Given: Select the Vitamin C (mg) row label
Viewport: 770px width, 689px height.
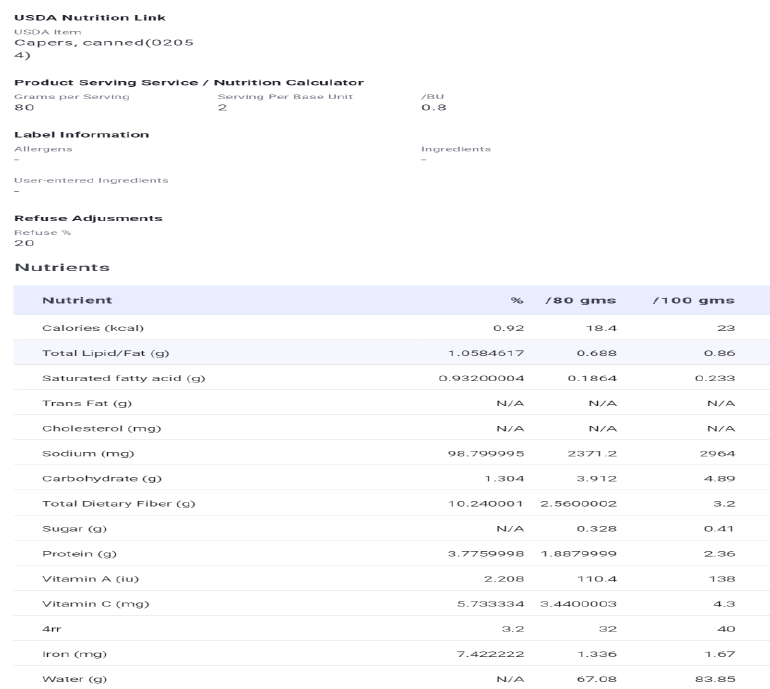Looking at the screenshot, I should point(95,604).
